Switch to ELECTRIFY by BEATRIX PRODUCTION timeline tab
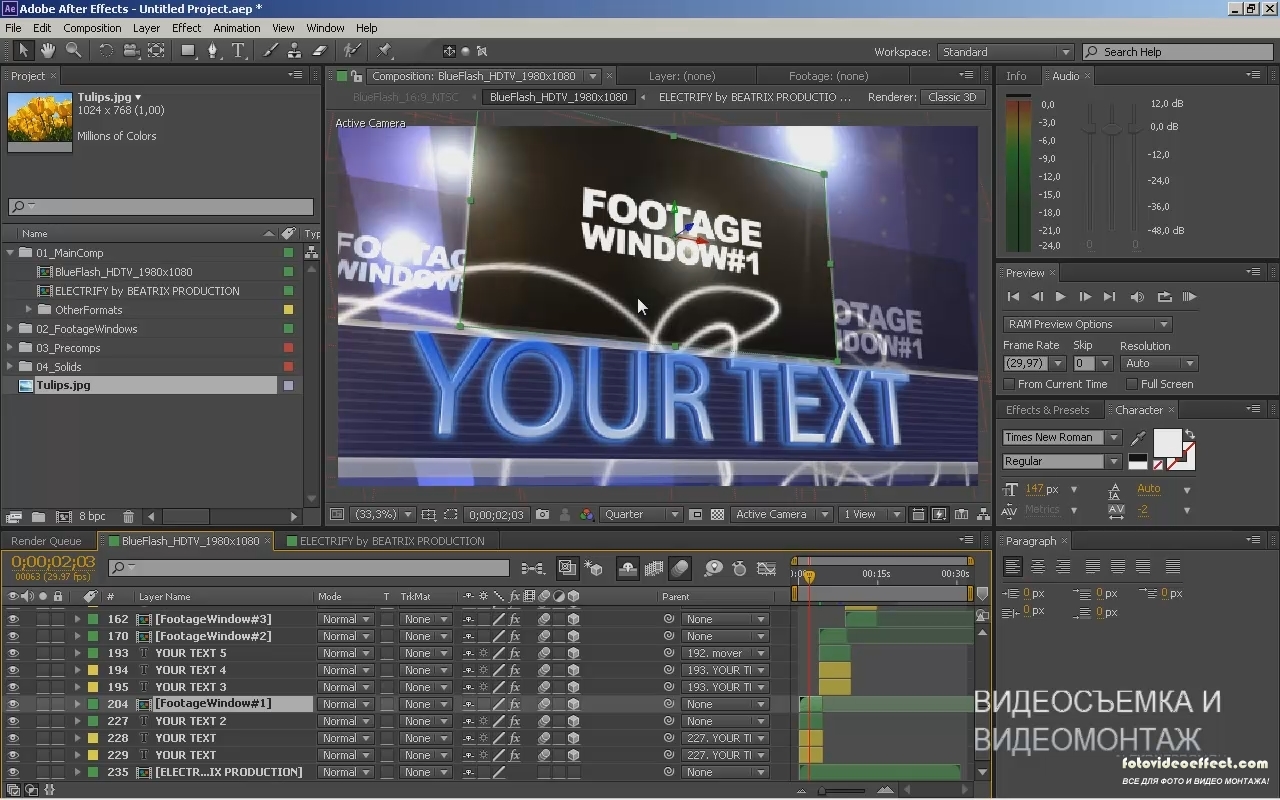 (x=392, y=541)
